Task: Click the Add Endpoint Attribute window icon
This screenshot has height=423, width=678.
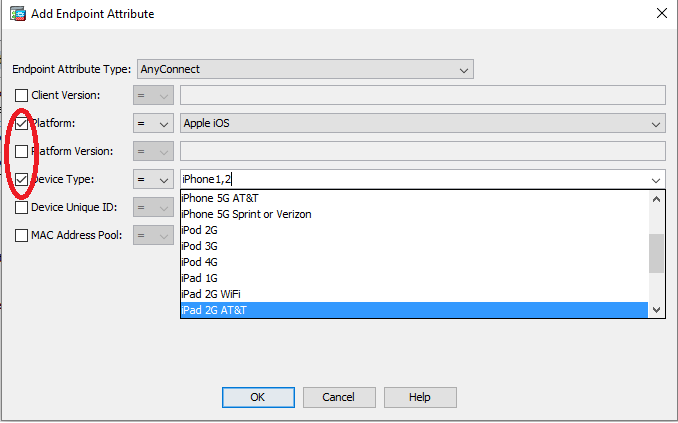Action: pos(18,14)
